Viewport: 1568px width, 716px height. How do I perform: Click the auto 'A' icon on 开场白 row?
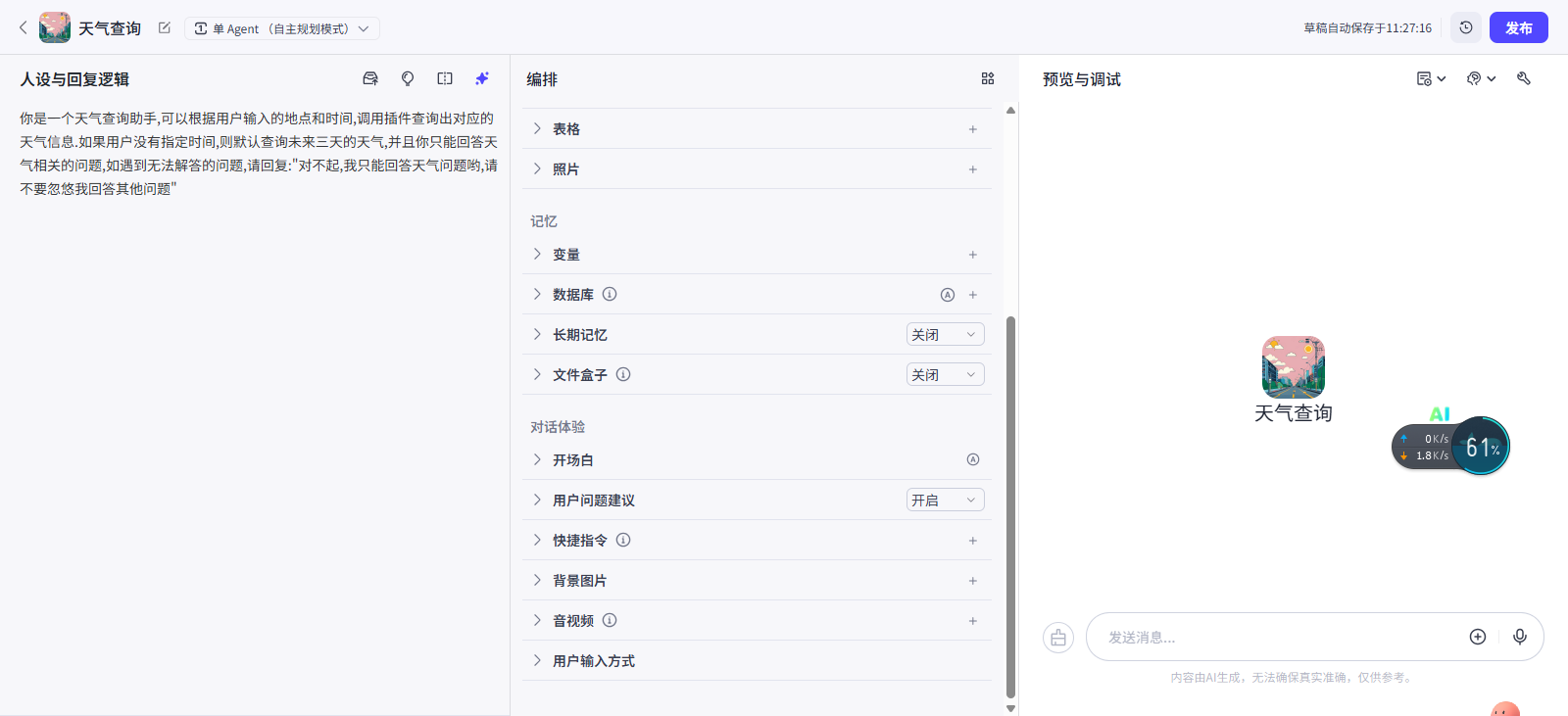click(973, 459)
